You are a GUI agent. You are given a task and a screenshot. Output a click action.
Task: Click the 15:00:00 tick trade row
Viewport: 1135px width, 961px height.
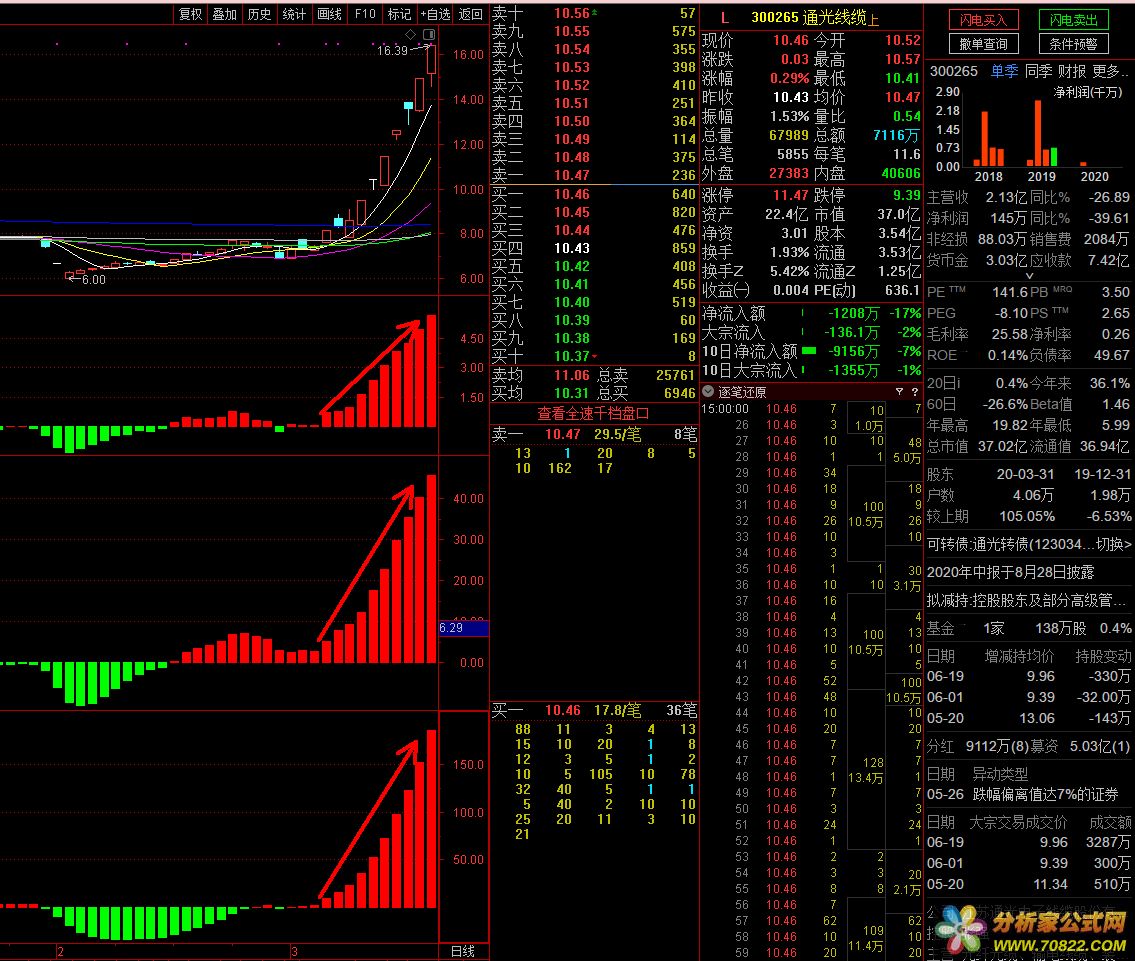point(811,409)
